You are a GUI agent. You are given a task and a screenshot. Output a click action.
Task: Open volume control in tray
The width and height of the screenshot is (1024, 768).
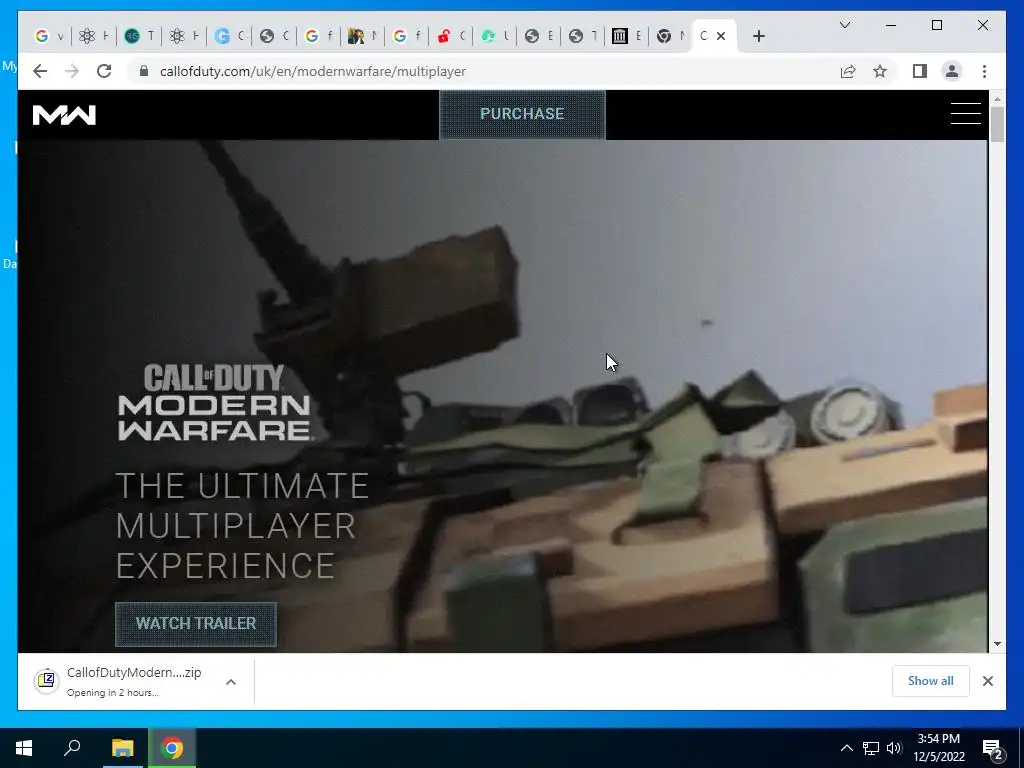pos(894,748)
